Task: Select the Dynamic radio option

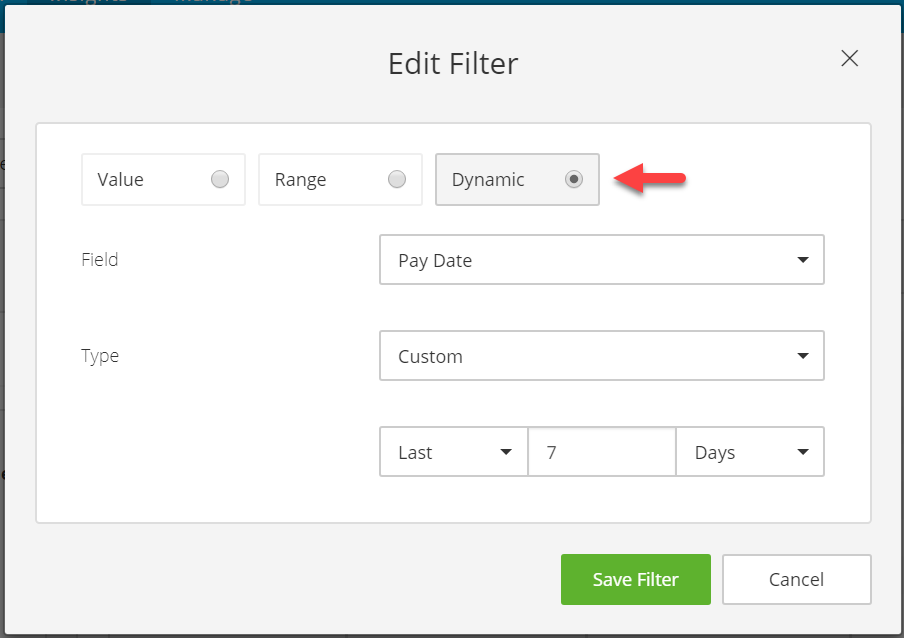Action: pyautogui.click(x=517, y=179)
